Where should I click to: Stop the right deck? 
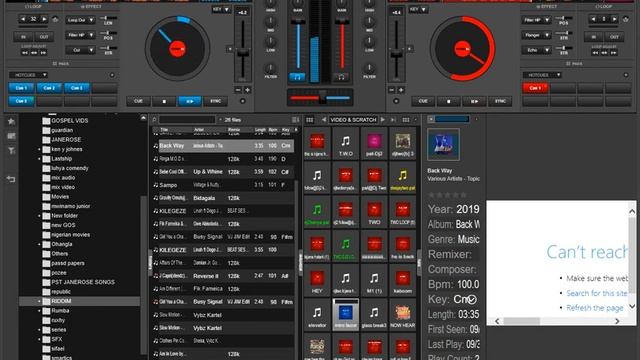click(449, 101)
